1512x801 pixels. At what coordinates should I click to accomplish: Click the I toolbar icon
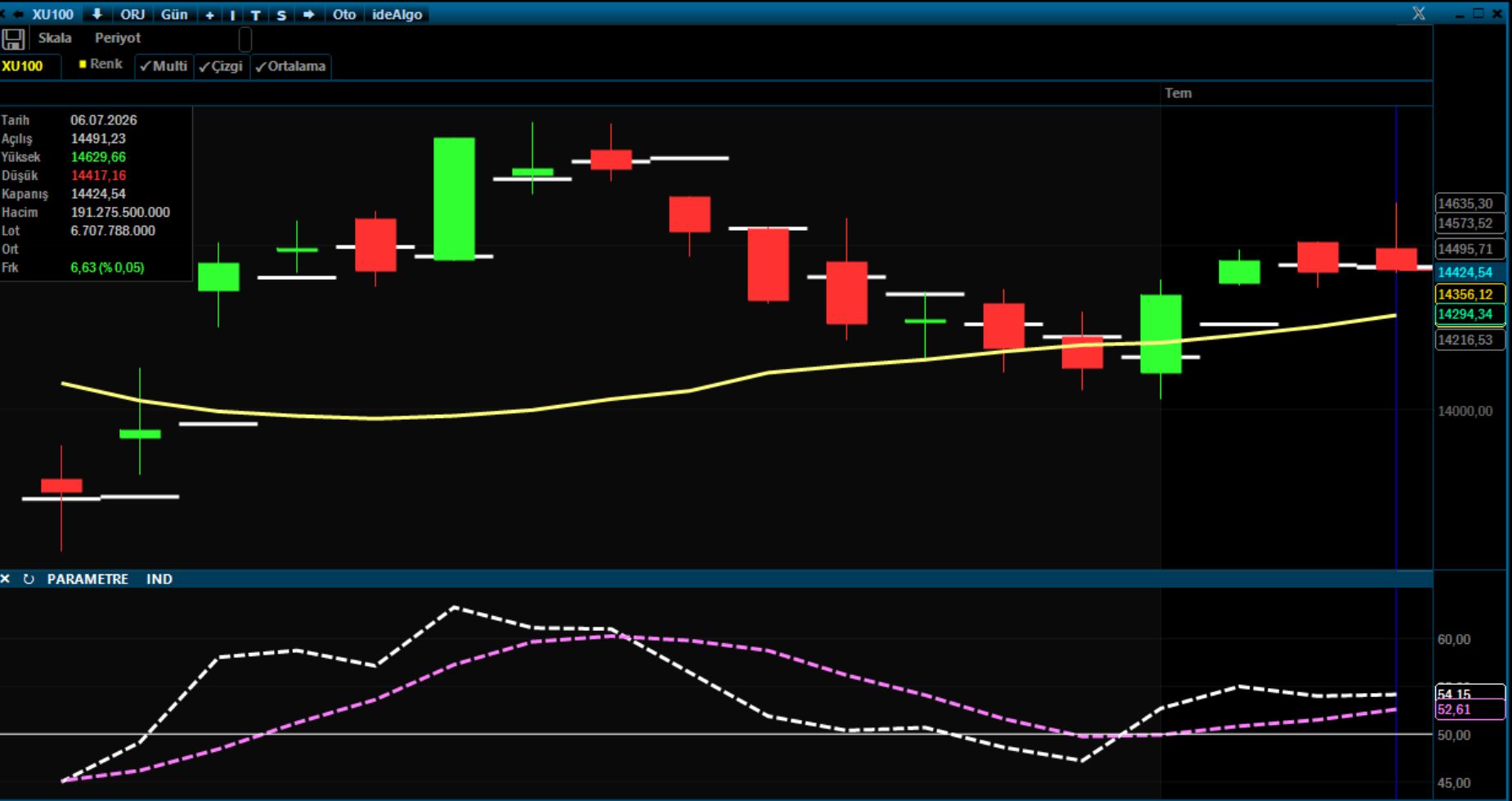pyautogui.click(x=233, y=15)
